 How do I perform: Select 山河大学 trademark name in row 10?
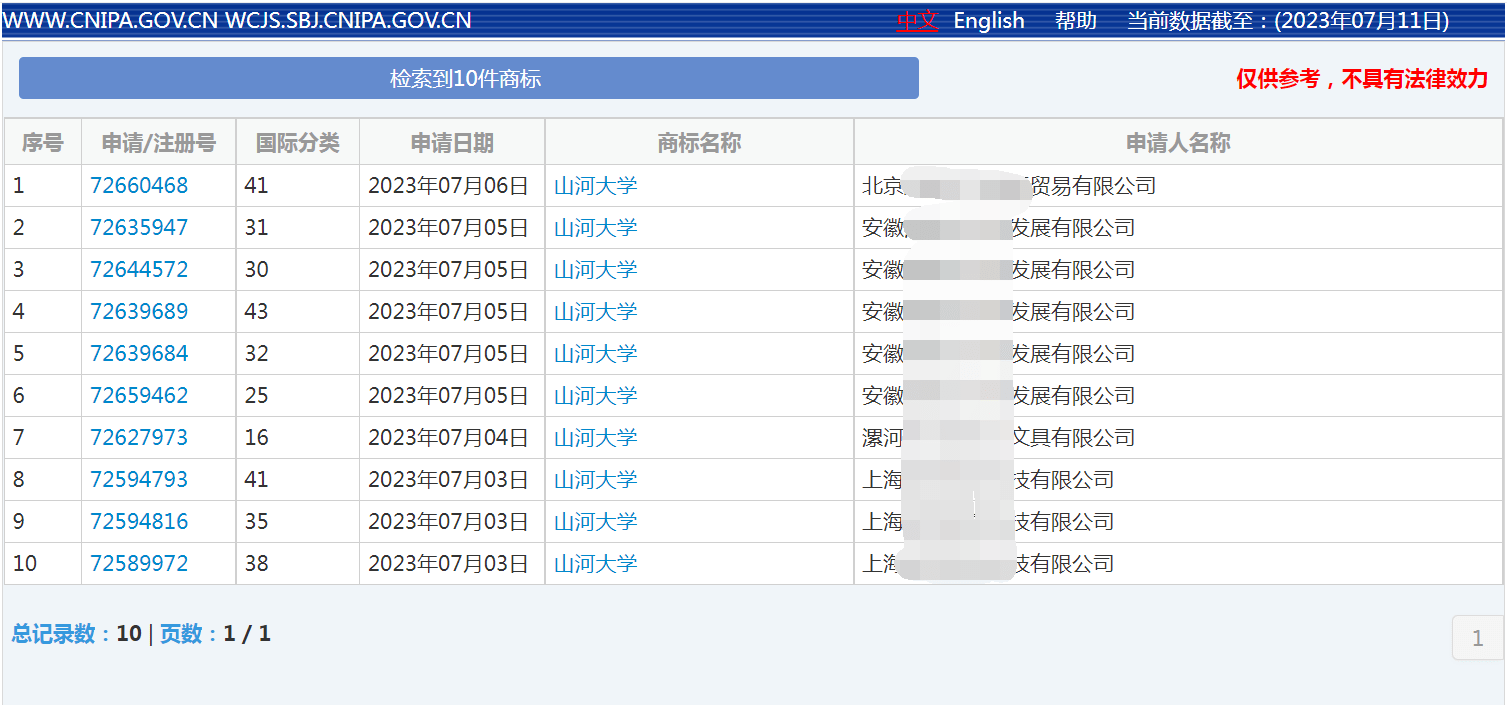[595, 564]
